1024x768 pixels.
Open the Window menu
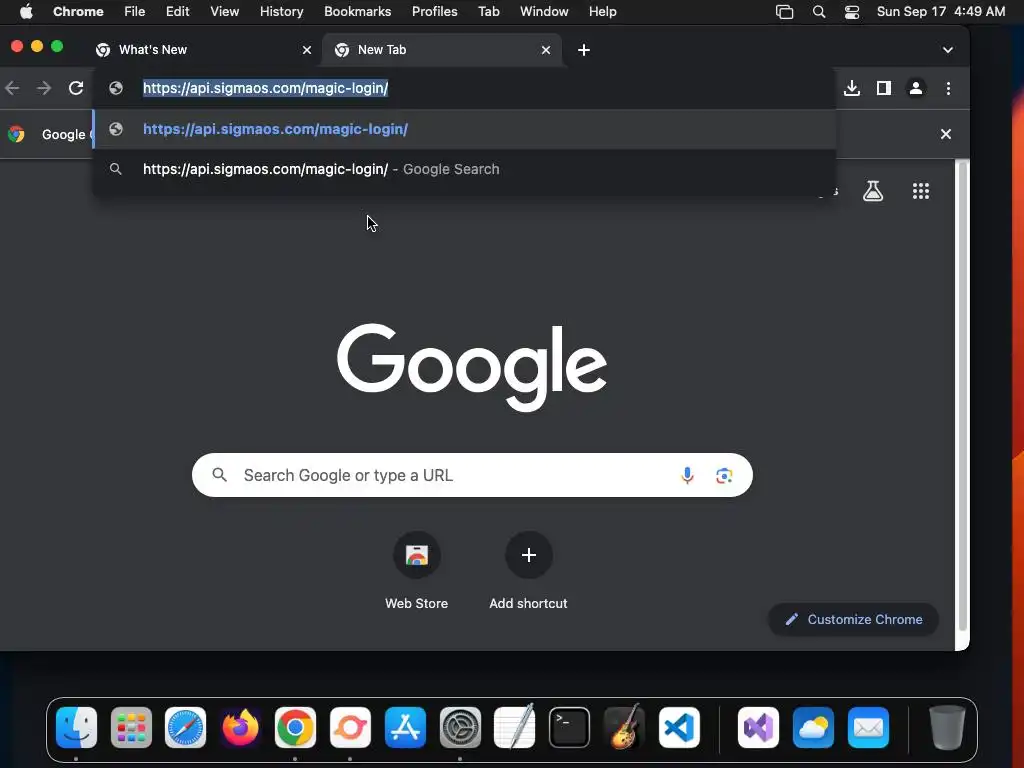pos(544,12)
